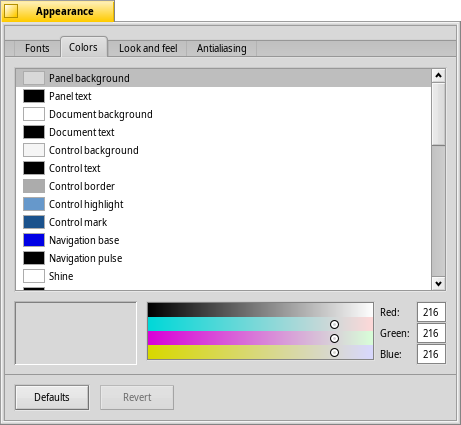This screenshot has width=461, height=425.
Task: Choose the Control background swatch
Action: tap(34, 150)
